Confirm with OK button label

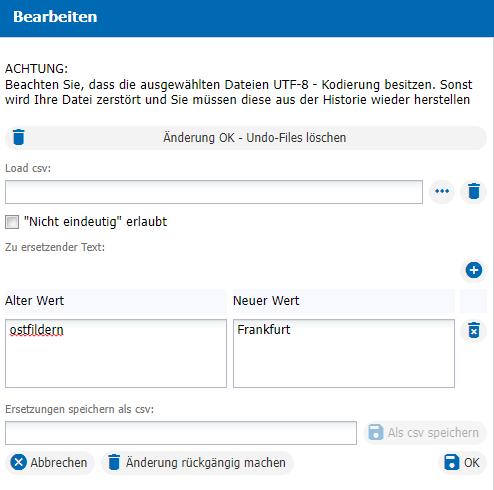pyautogui.click(x=472, y=463)
